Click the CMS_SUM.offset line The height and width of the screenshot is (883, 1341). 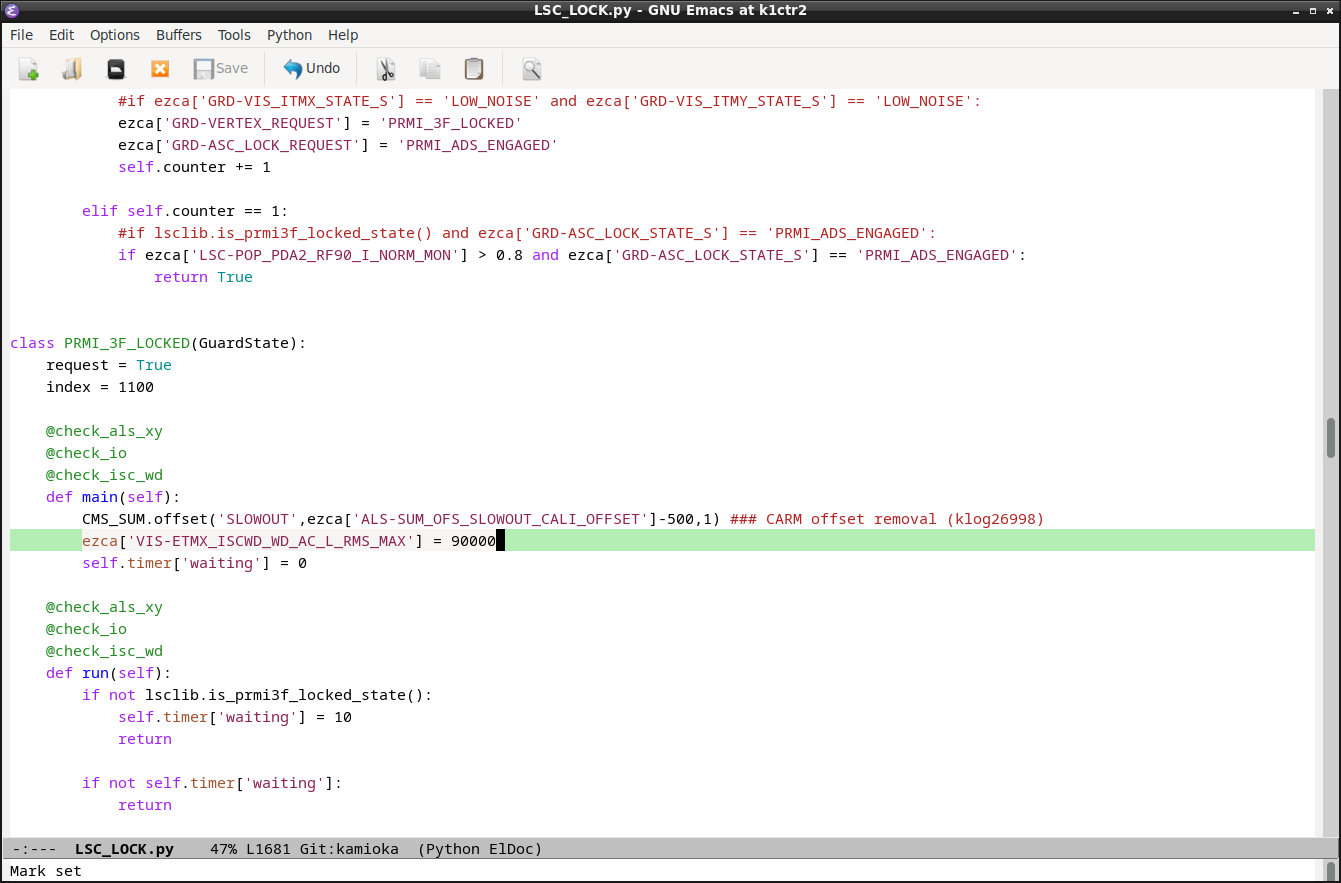[x=563, y=519]
